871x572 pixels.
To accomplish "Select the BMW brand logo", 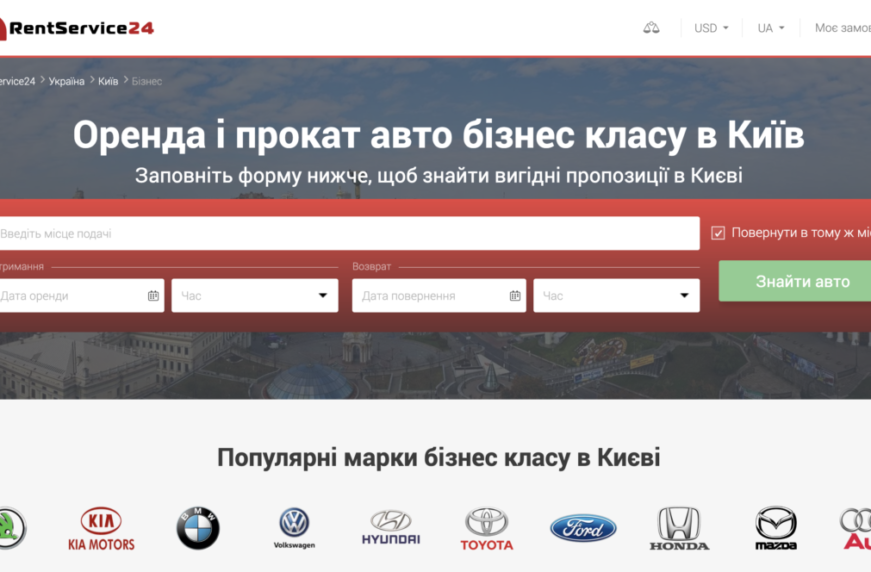I will (198, 528).
